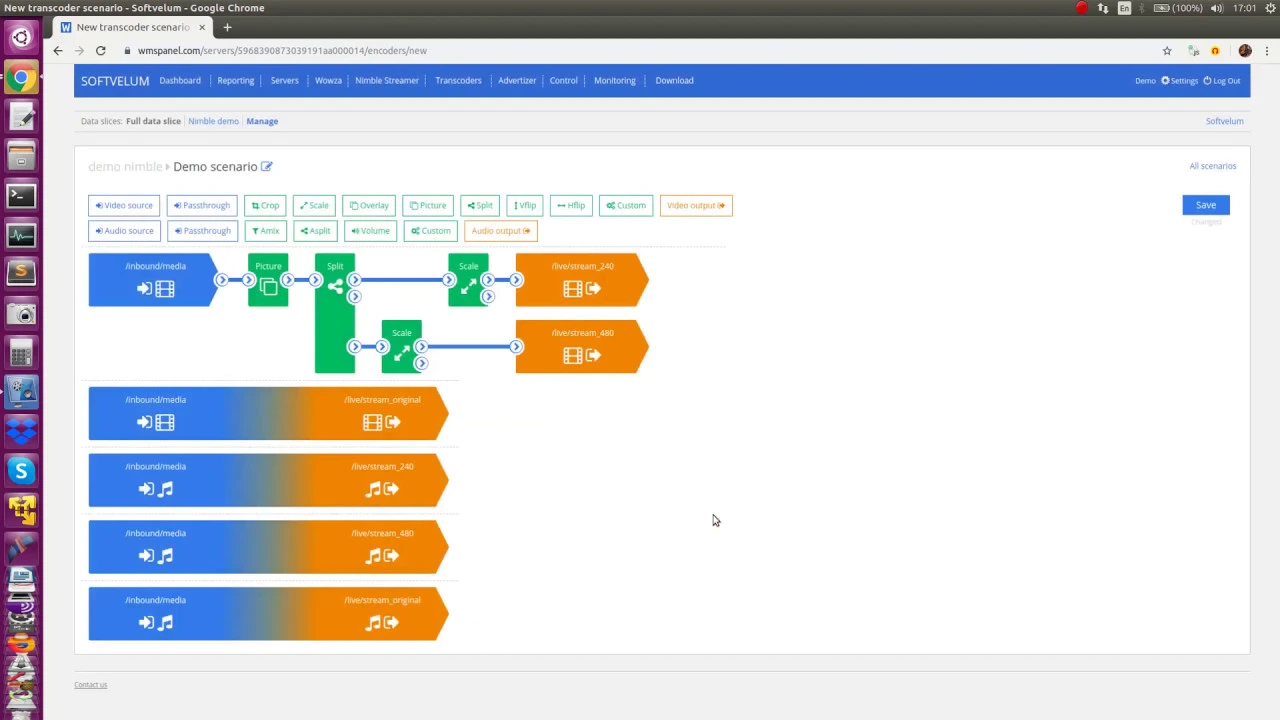Open the green Split node in the pipeline
Screen dimensions: 1280x720
335,313
